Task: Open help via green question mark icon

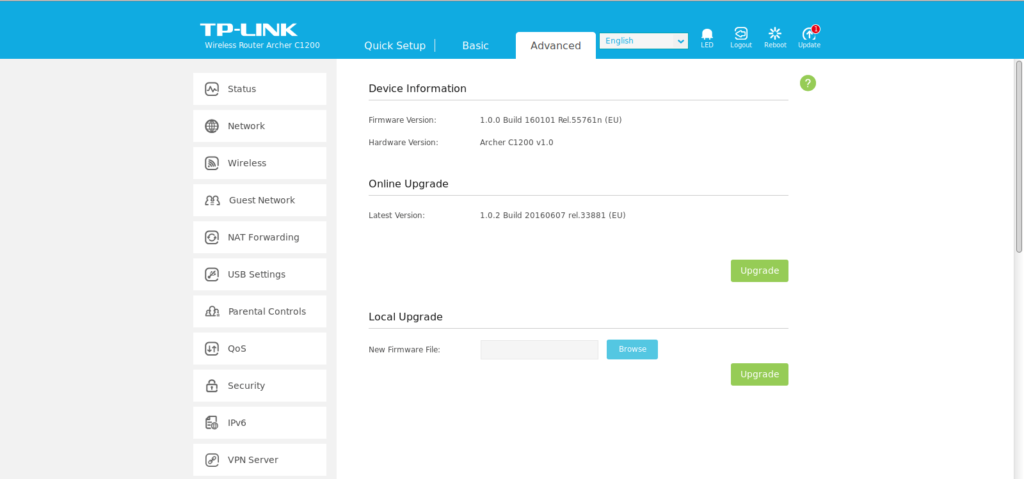Action: point(808,83)
